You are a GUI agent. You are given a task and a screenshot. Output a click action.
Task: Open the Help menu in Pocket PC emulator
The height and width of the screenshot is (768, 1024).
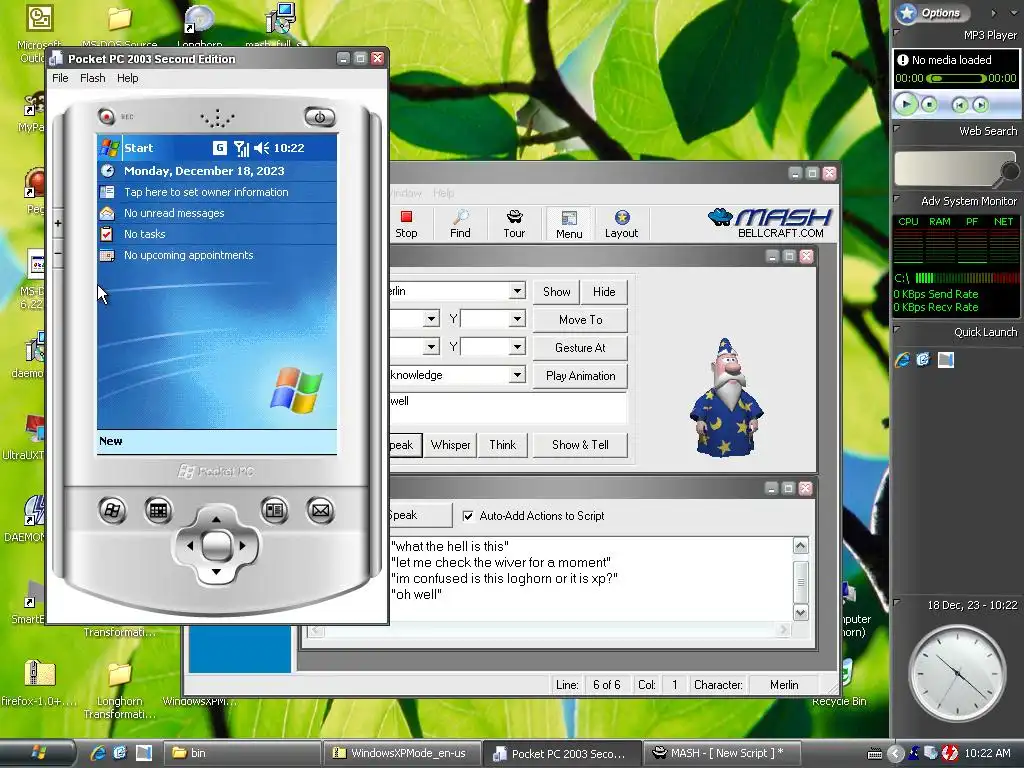127,78
